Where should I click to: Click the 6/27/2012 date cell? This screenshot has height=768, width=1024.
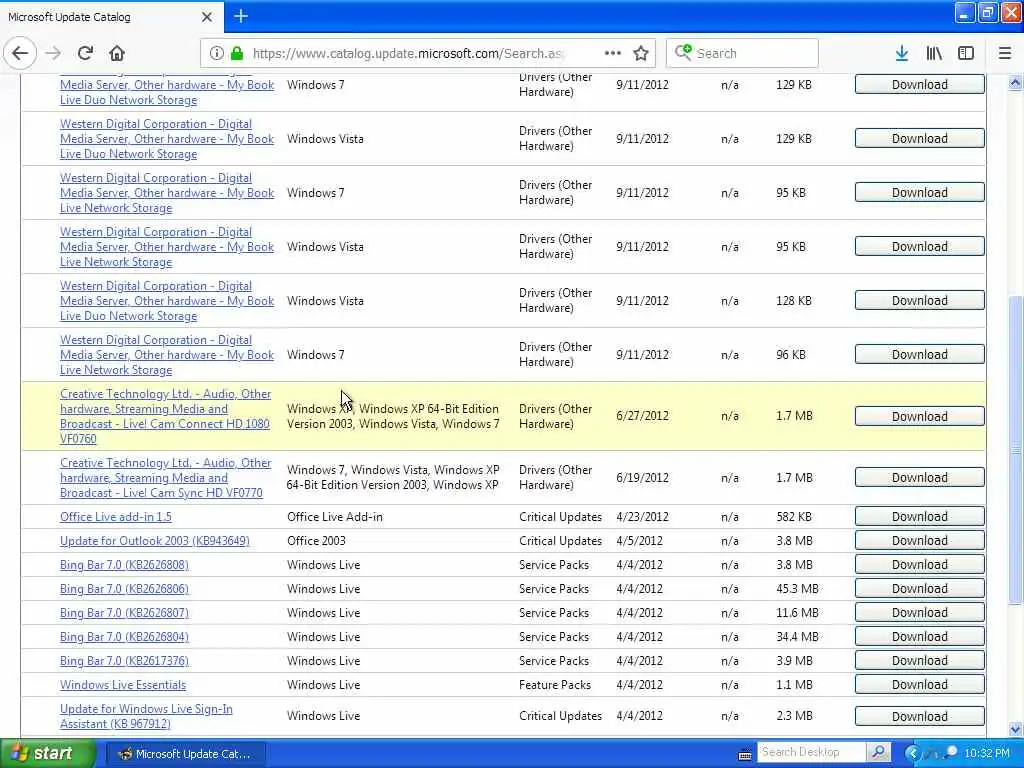(x=642, y=416)
